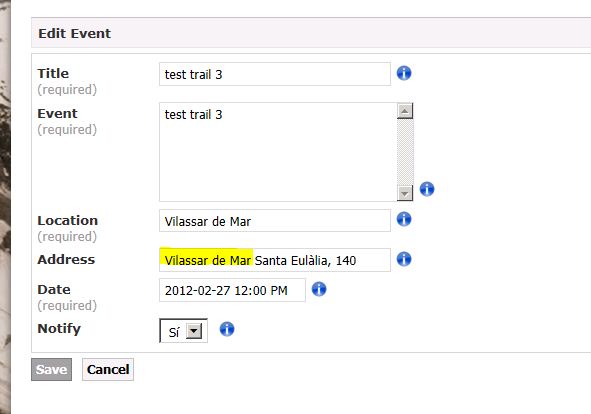Expand the Notify dropdown showing Sí

pyautogui.click(x=184, y=331)
